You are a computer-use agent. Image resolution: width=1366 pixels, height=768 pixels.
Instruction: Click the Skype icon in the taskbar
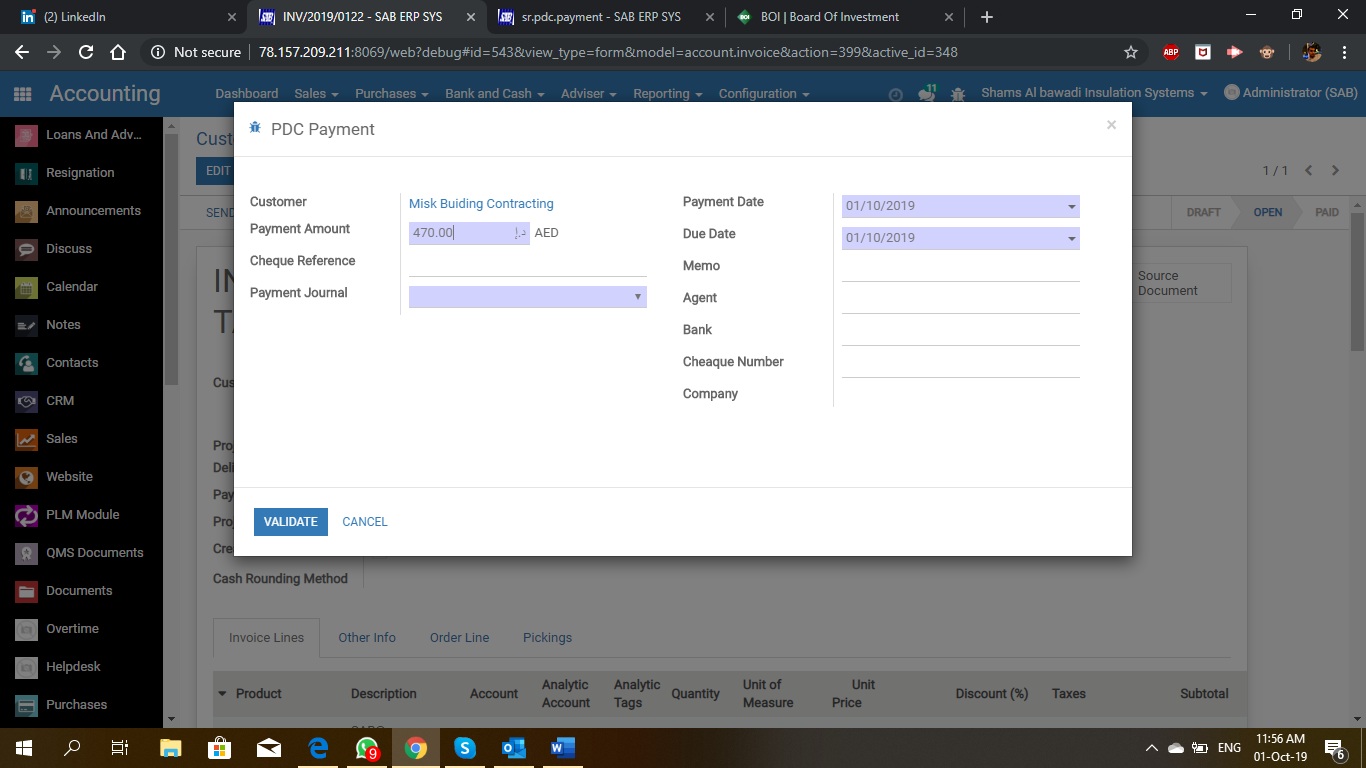[464, 748]
